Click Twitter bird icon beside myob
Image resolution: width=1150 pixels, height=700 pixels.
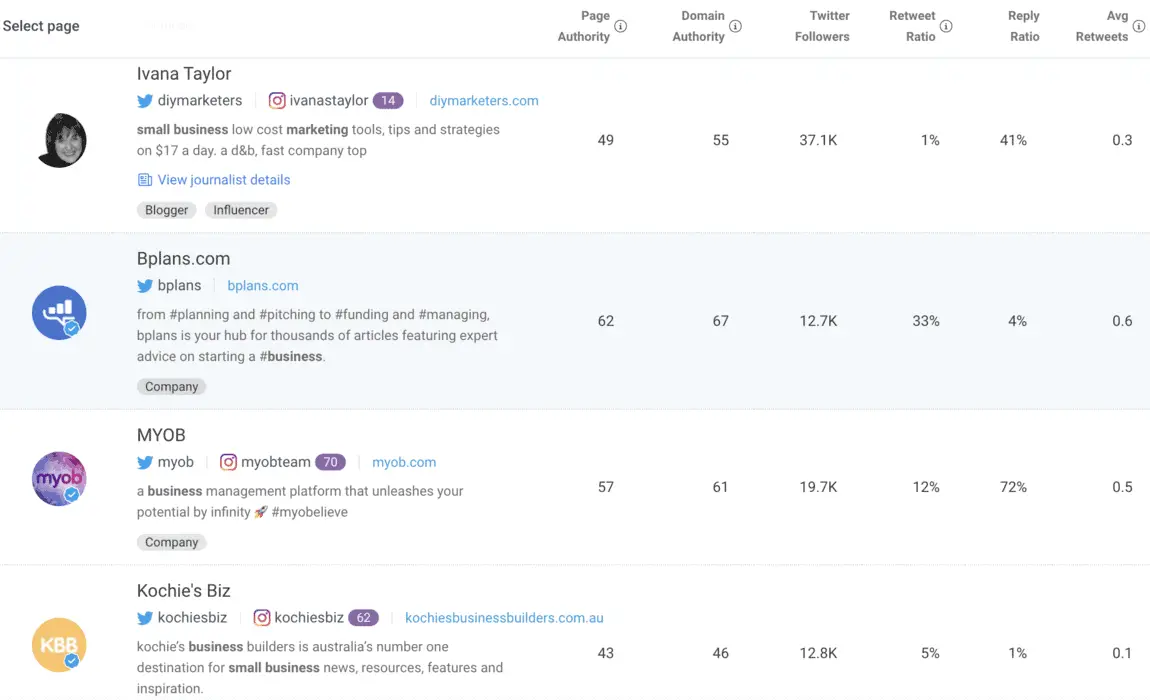(145, 462)
